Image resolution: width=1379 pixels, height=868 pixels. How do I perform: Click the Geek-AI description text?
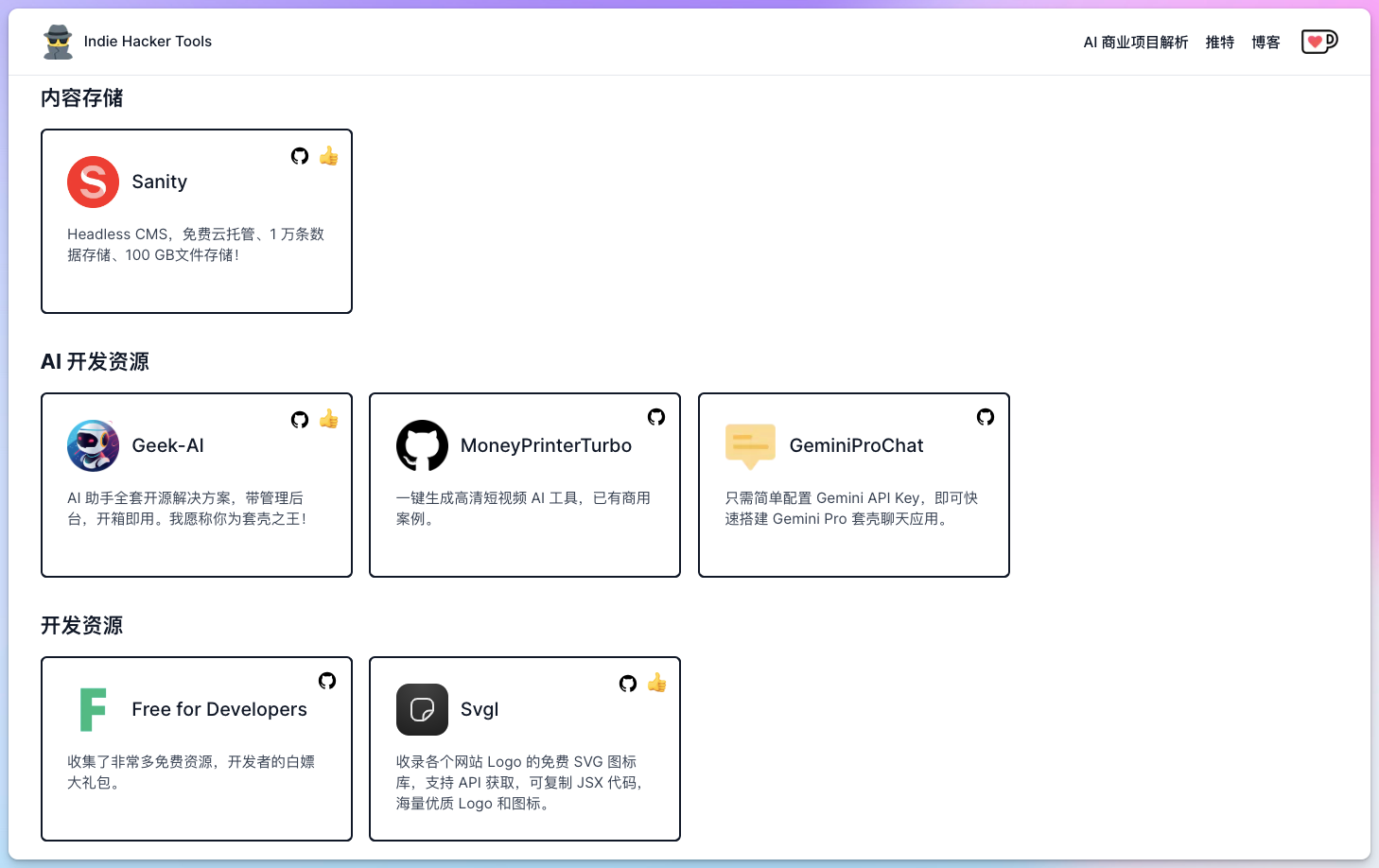[187, 508]
